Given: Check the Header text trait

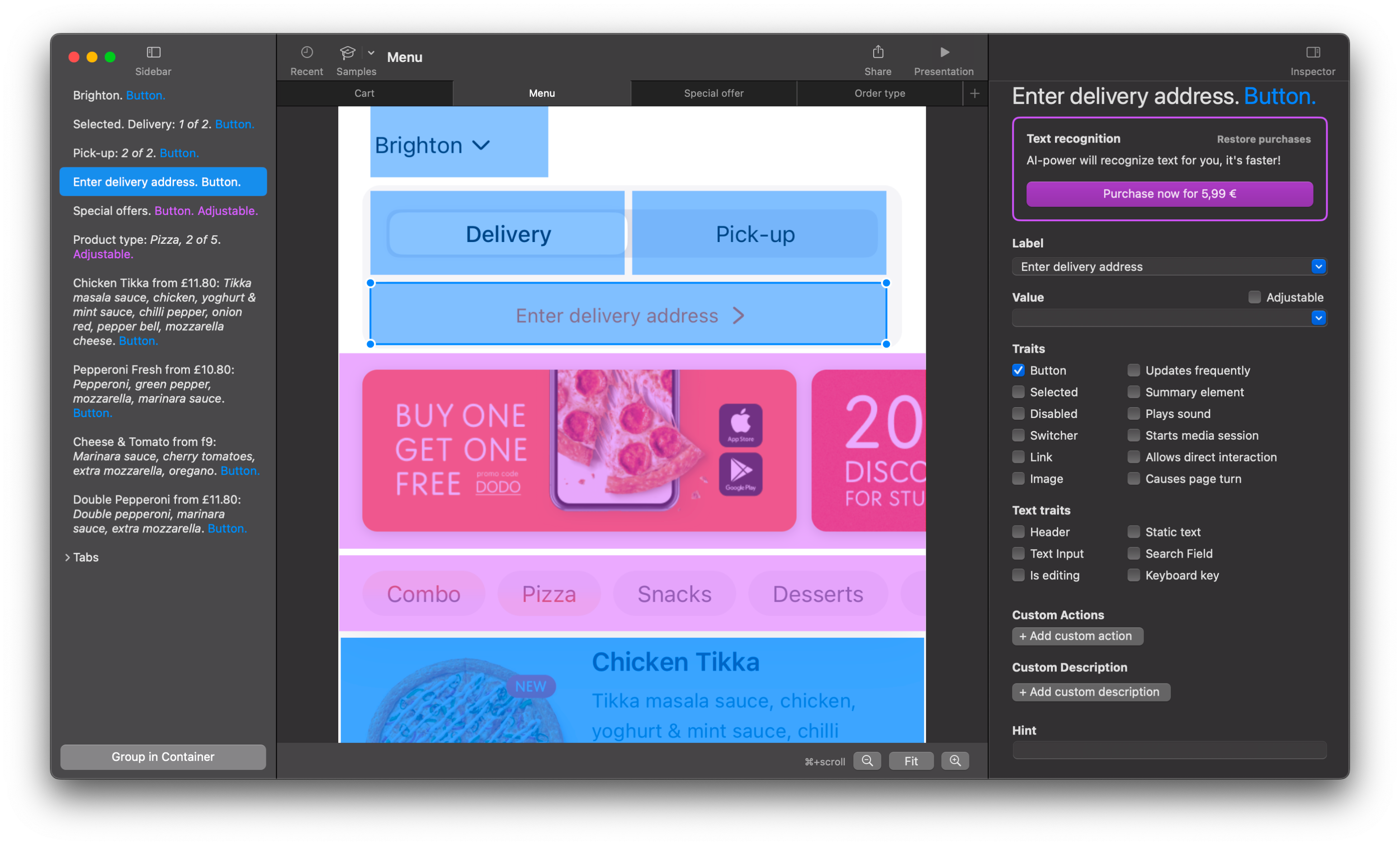Looking at the screenshot, I should click(1018, 532).
